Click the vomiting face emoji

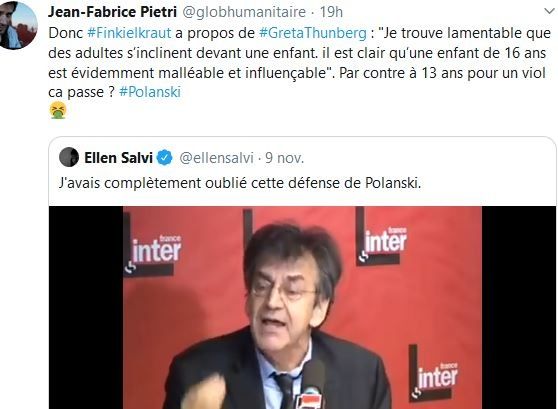[58, 110]
